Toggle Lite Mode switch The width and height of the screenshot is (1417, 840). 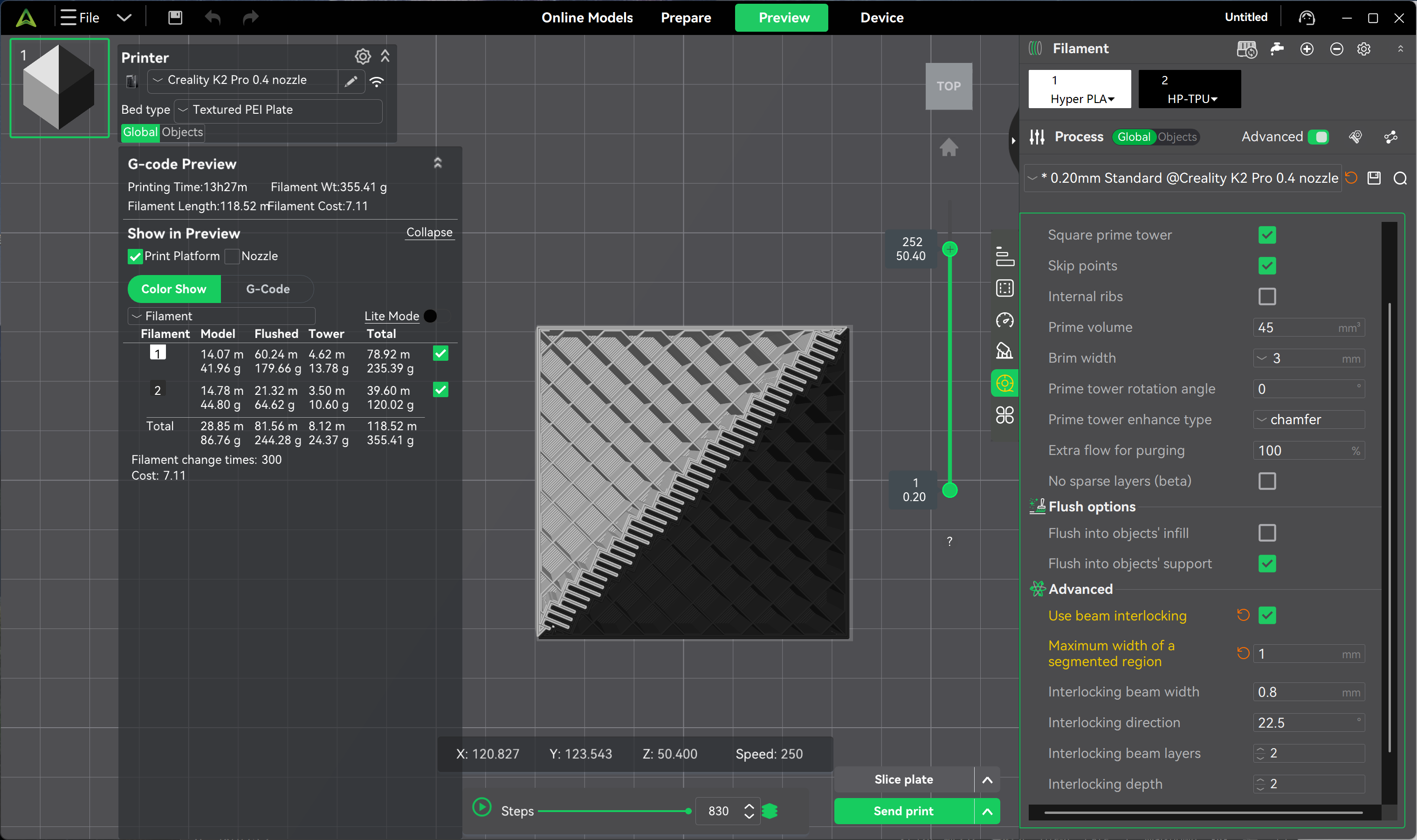tap(436, 316)
